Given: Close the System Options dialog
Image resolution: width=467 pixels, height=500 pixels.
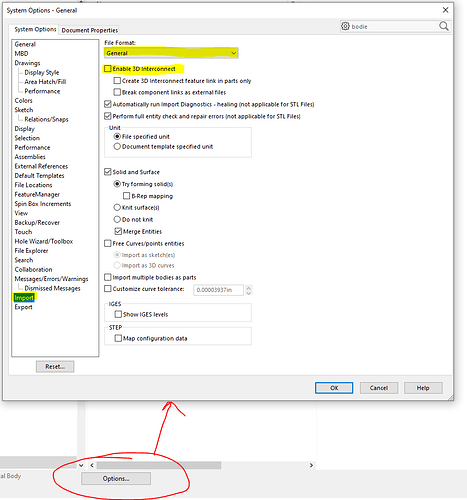Looking at the screenshot, I should click(445, 10).
